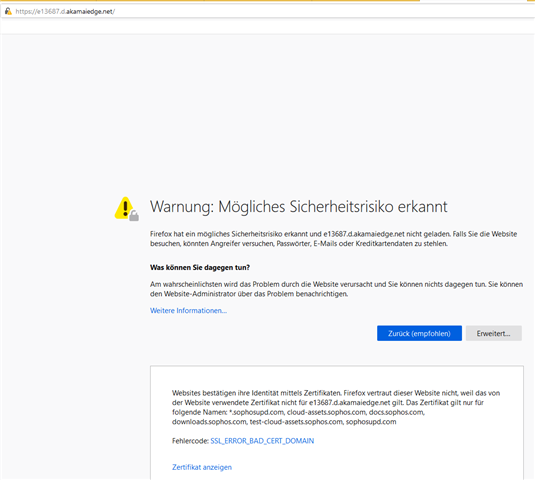This screenshot has height=480, width=535.
Task: Click the akamaiedge.net domain in URL
Action: coord(89,11)
